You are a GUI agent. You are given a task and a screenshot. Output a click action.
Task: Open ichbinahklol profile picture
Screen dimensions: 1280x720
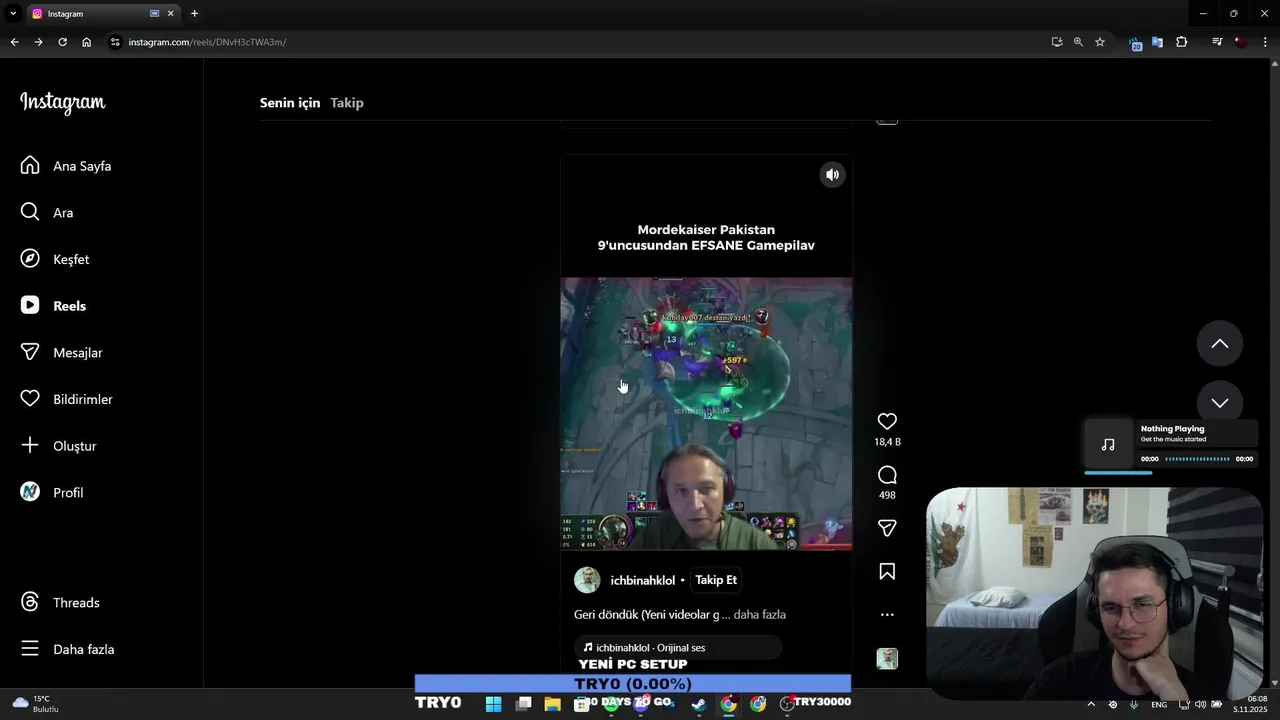point(587,580)
